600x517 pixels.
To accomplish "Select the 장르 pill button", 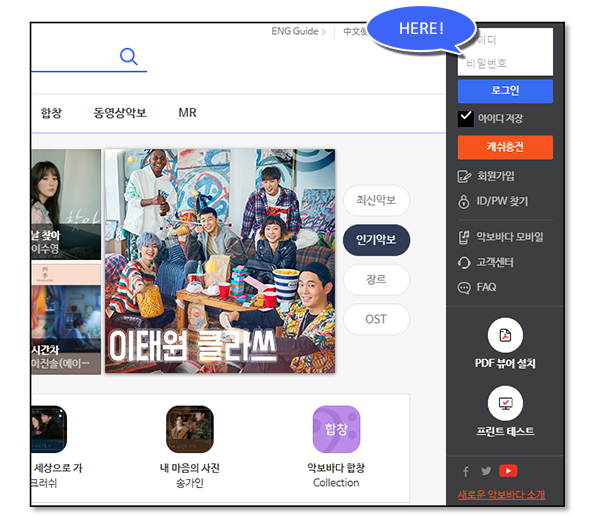I will click(x=377, y=279).
